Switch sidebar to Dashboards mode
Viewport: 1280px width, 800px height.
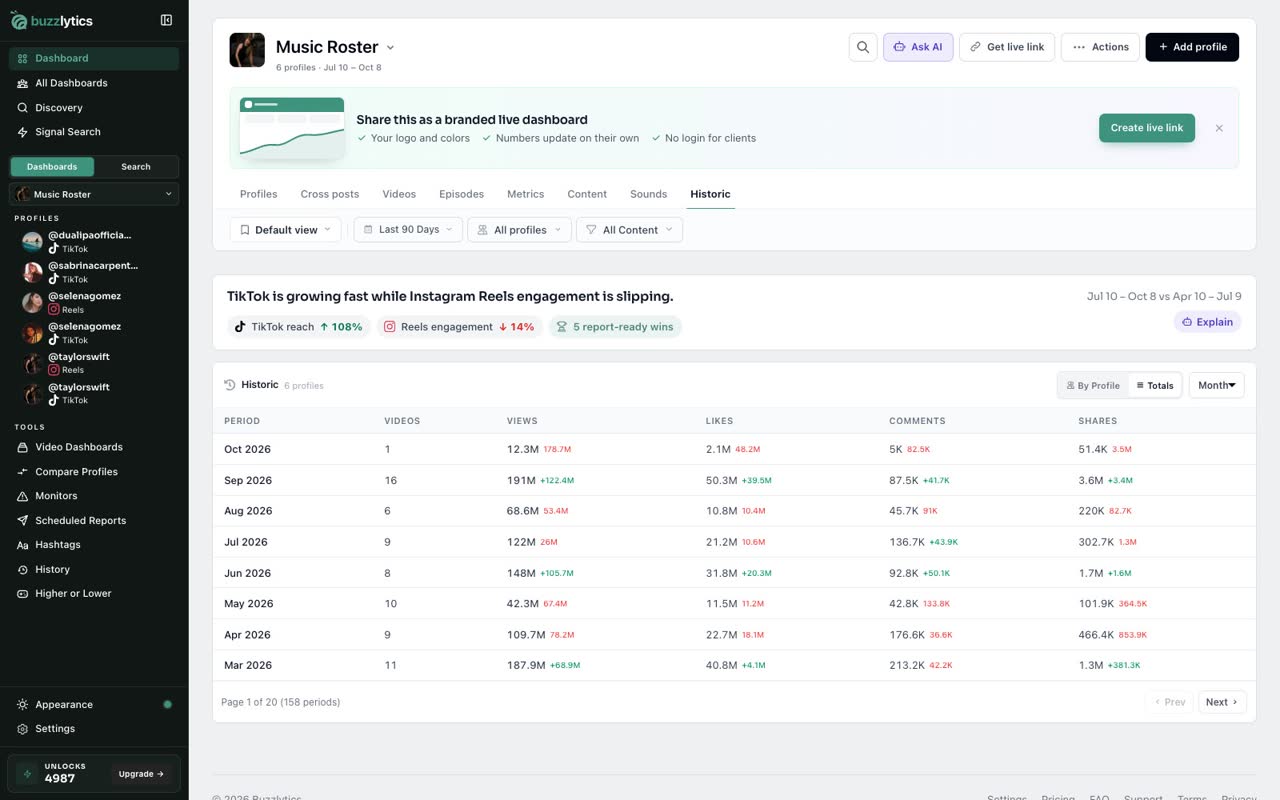tap(52, 167)
